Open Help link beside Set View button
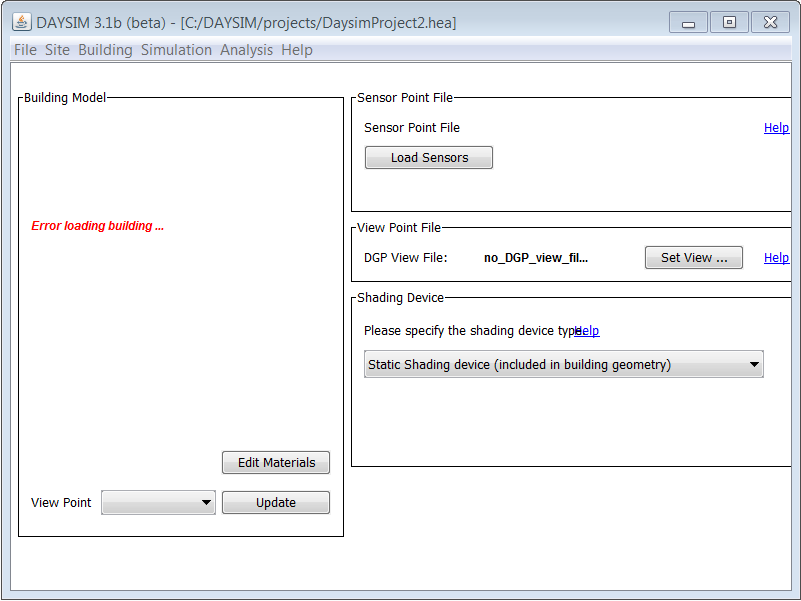 [x=776, y=258]
